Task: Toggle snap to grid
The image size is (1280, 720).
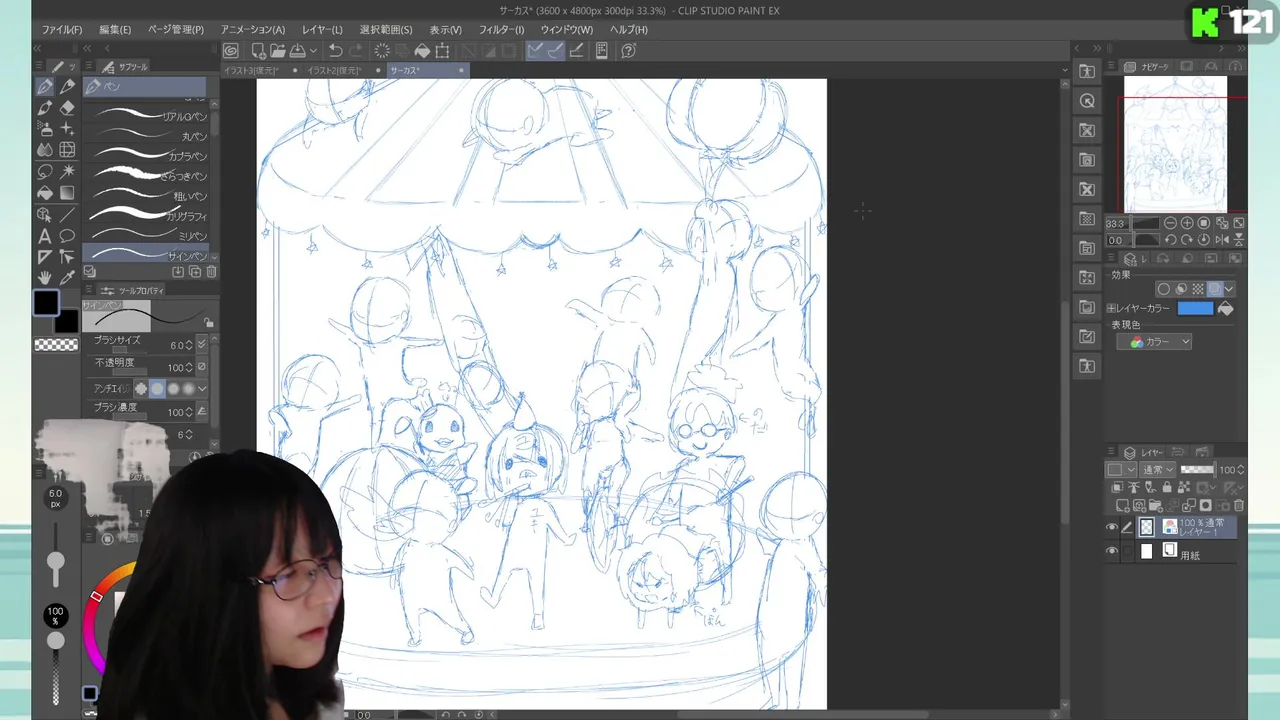Action: pos(576,51)
